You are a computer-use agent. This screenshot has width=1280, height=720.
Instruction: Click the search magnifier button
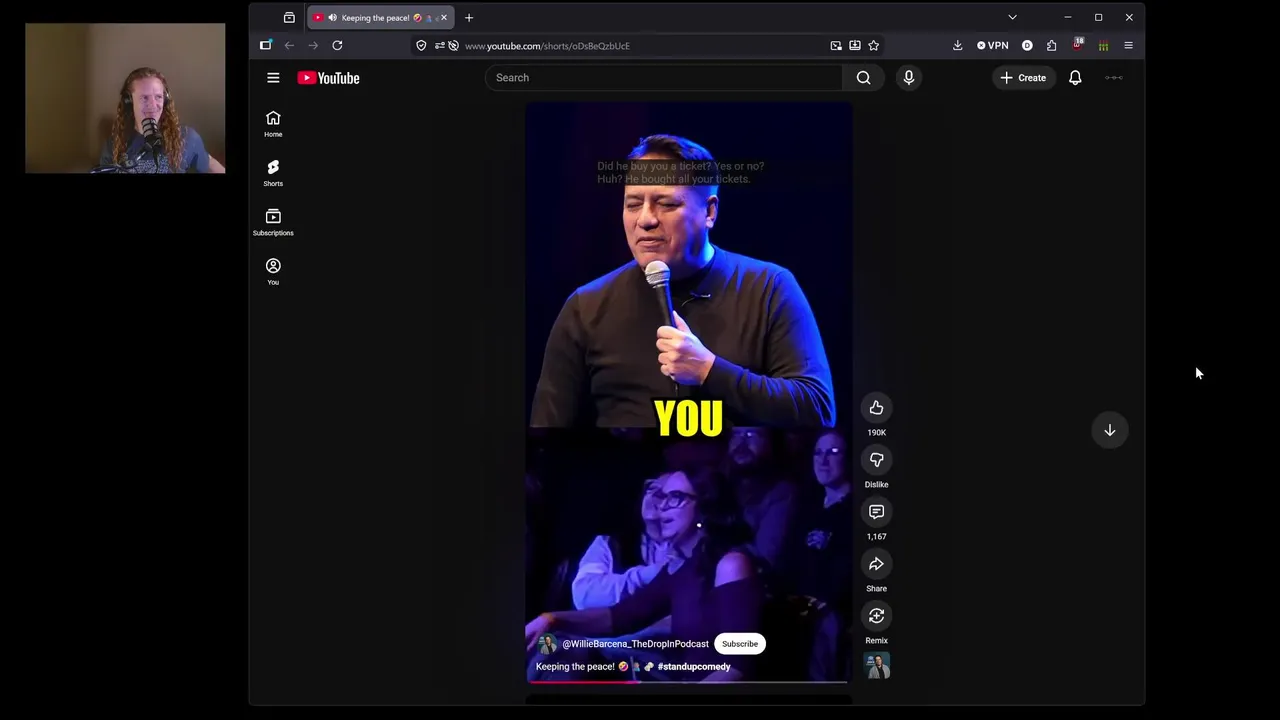864,78
